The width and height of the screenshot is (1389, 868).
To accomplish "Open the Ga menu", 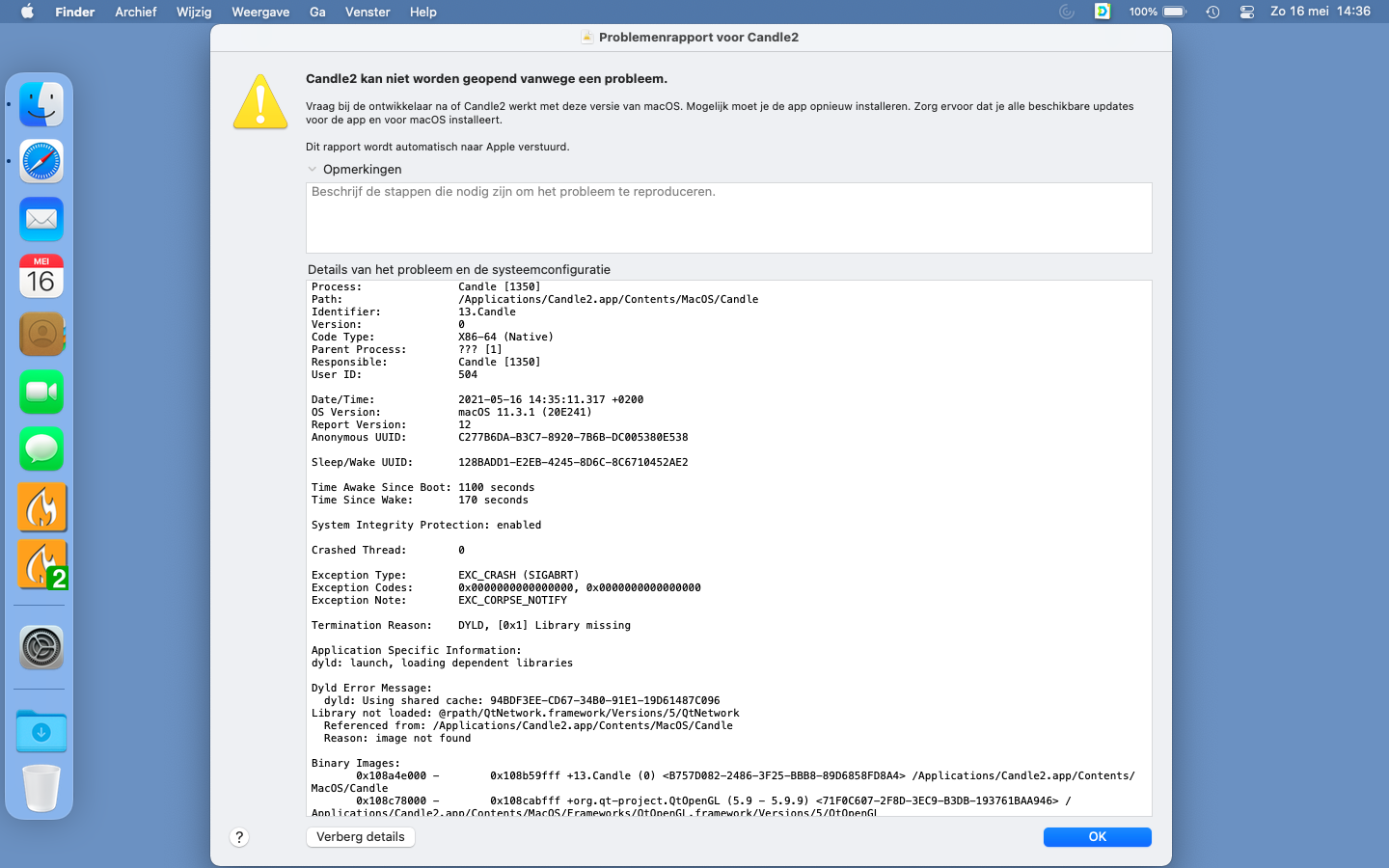I will [x=317, y=12].
